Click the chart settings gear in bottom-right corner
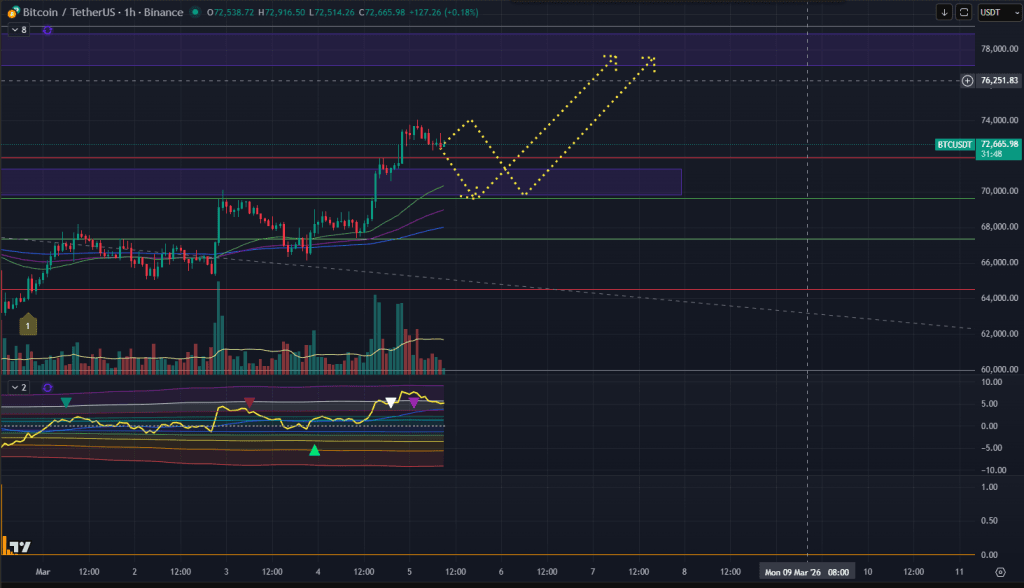The image size is (1024, 588). tap(1000, 572)
